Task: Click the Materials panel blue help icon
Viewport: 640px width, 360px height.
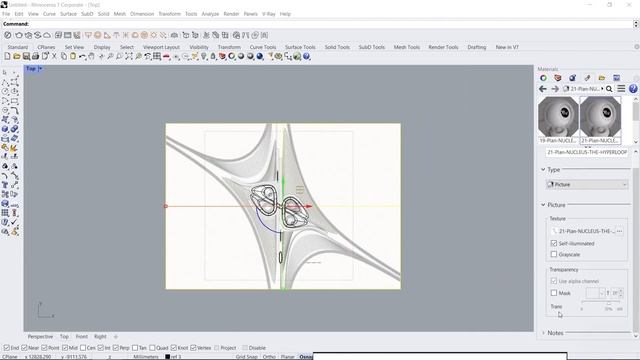Action: coord(633,89)
